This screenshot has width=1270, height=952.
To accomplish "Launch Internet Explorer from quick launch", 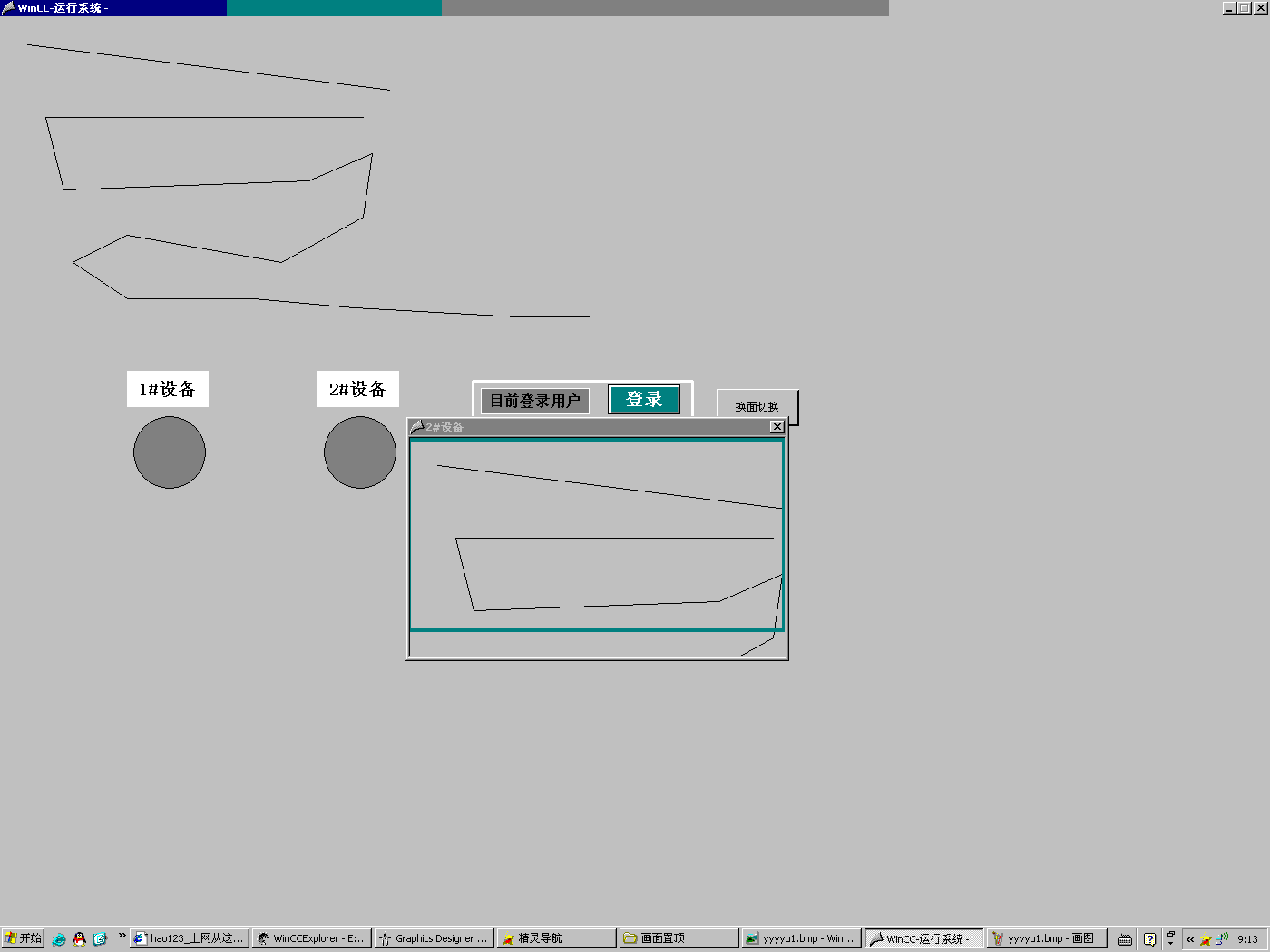I will pyautogui.click(x=59, y=939).
